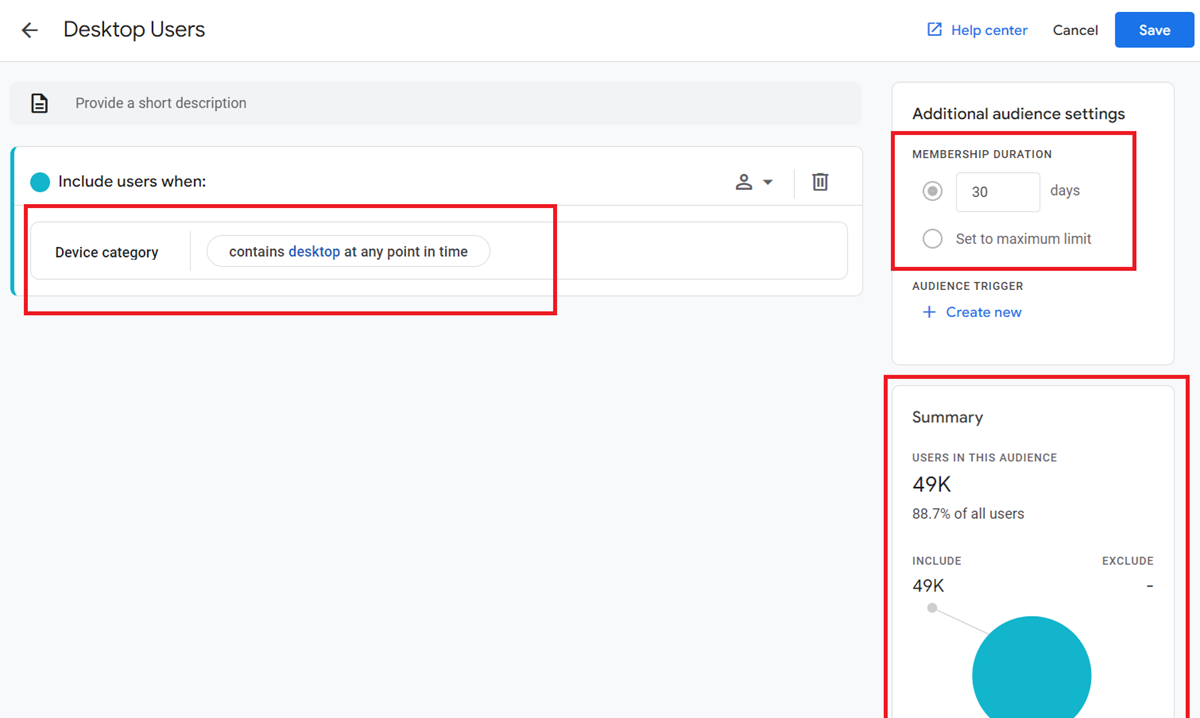
Task: Click the description document icon
Action: click(x=39, y=102)
